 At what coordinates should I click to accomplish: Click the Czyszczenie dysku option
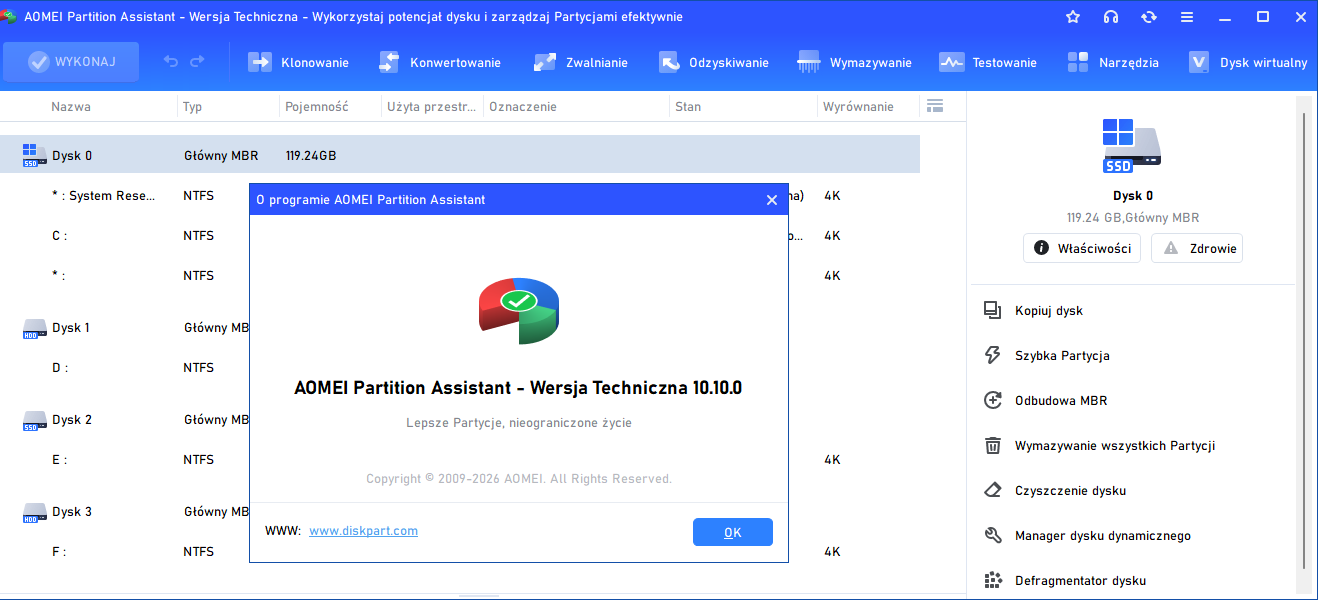(x=1055, y=491)
